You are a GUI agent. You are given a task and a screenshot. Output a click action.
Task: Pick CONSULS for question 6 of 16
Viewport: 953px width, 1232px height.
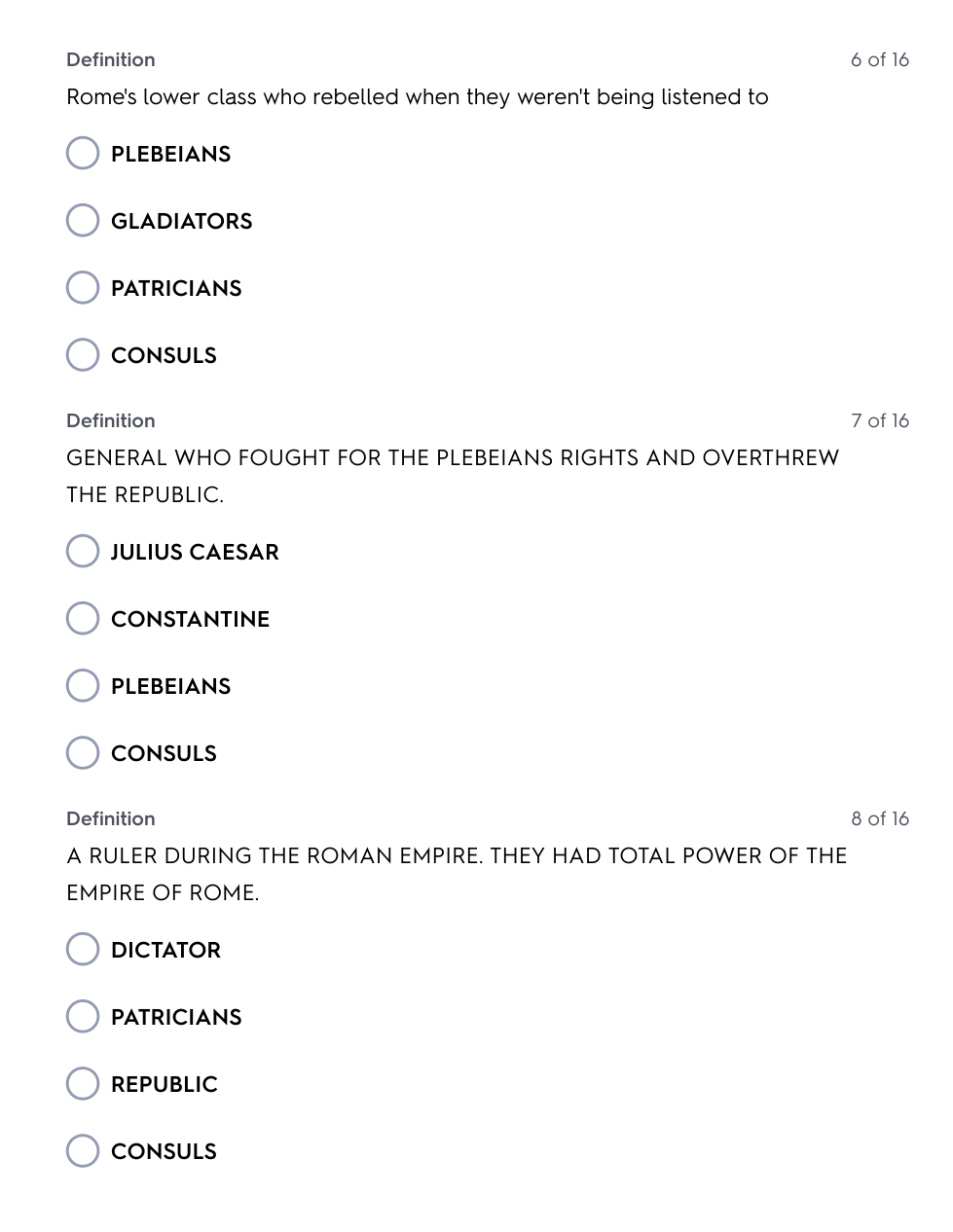[x=83, y=355]
